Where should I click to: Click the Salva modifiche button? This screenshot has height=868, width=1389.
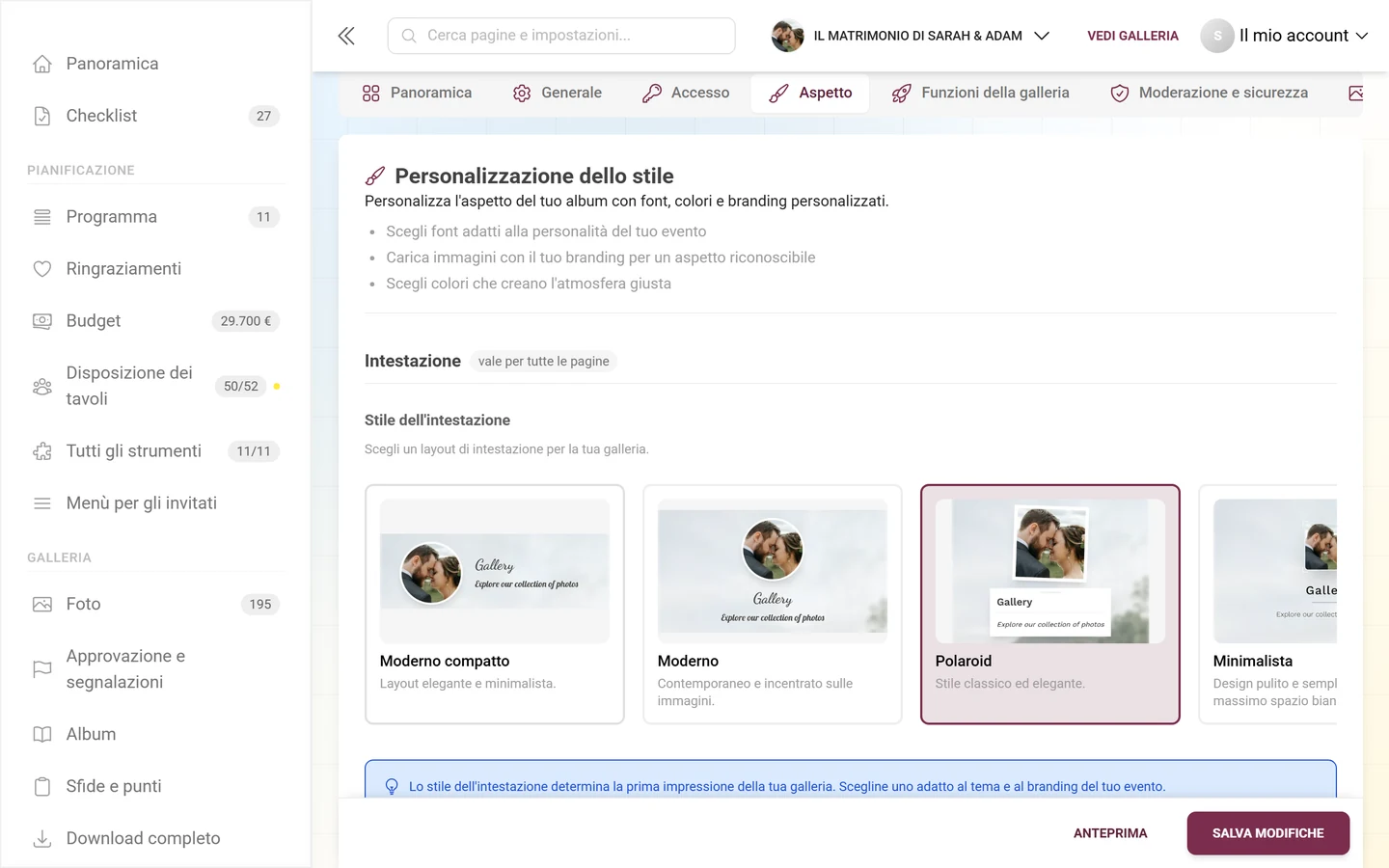tap(1268, 833)
